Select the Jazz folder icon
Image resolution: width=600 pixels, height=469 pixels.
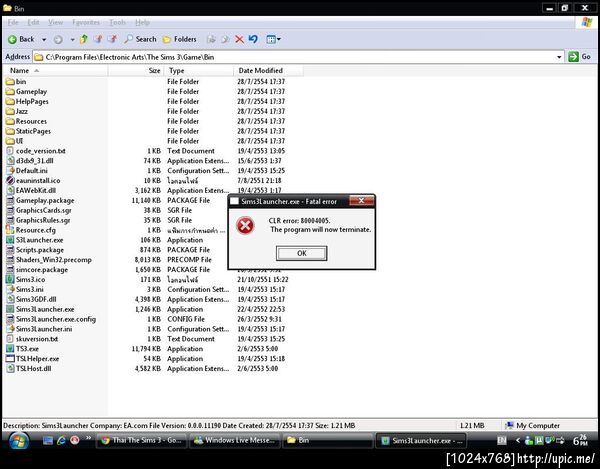(10, 111)
